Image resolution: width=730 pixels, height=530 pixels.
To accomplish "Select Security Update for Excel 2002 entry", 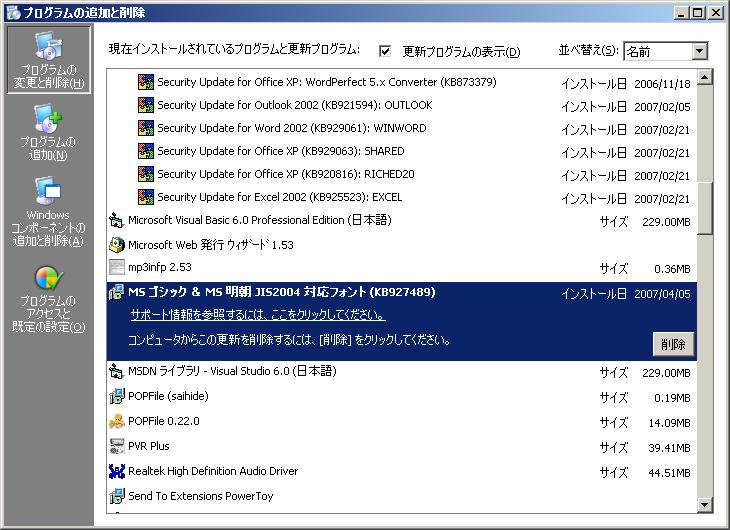I will (279, 198).
